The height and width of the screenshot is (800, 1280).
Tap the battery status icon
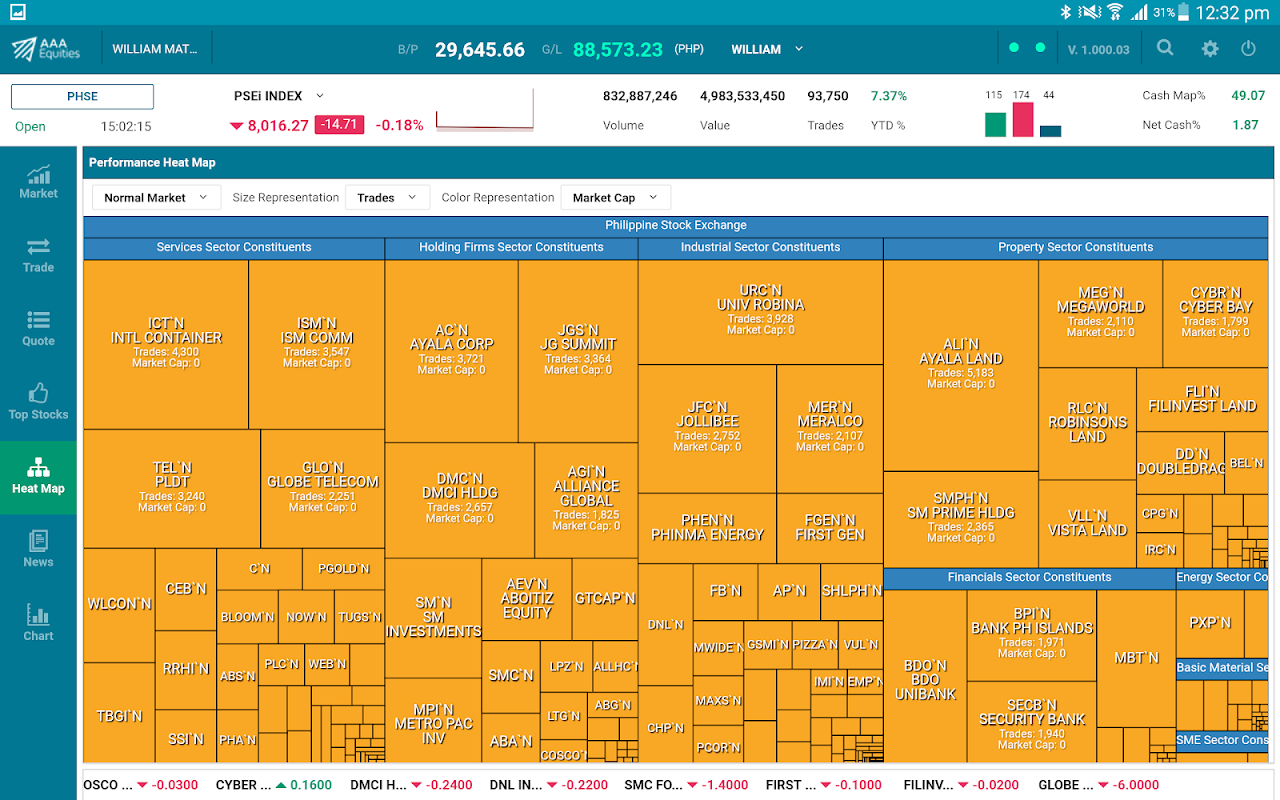(x=1184, y=12)
